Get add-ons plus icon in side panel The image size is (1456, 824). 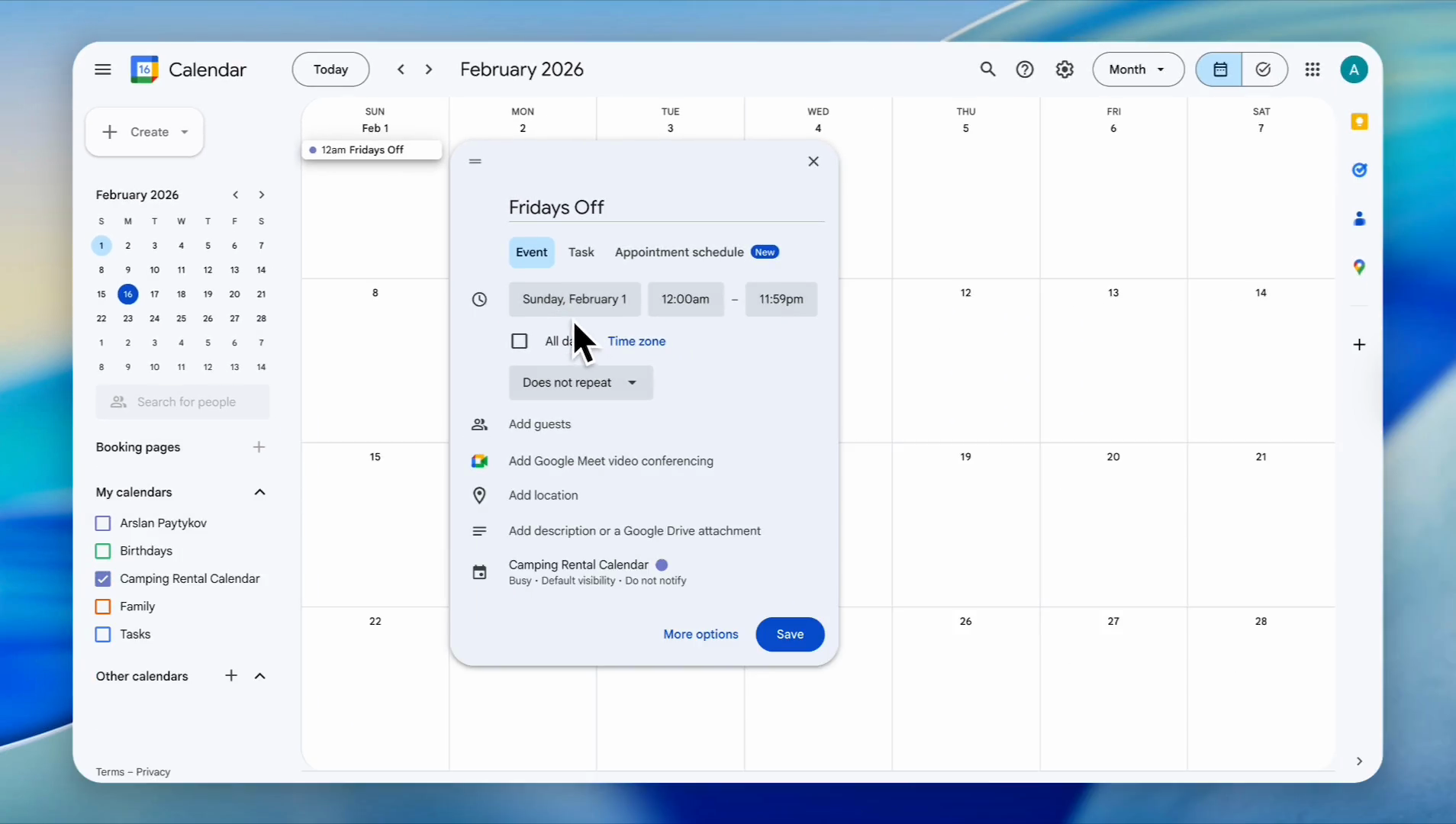coord(1359,345)
